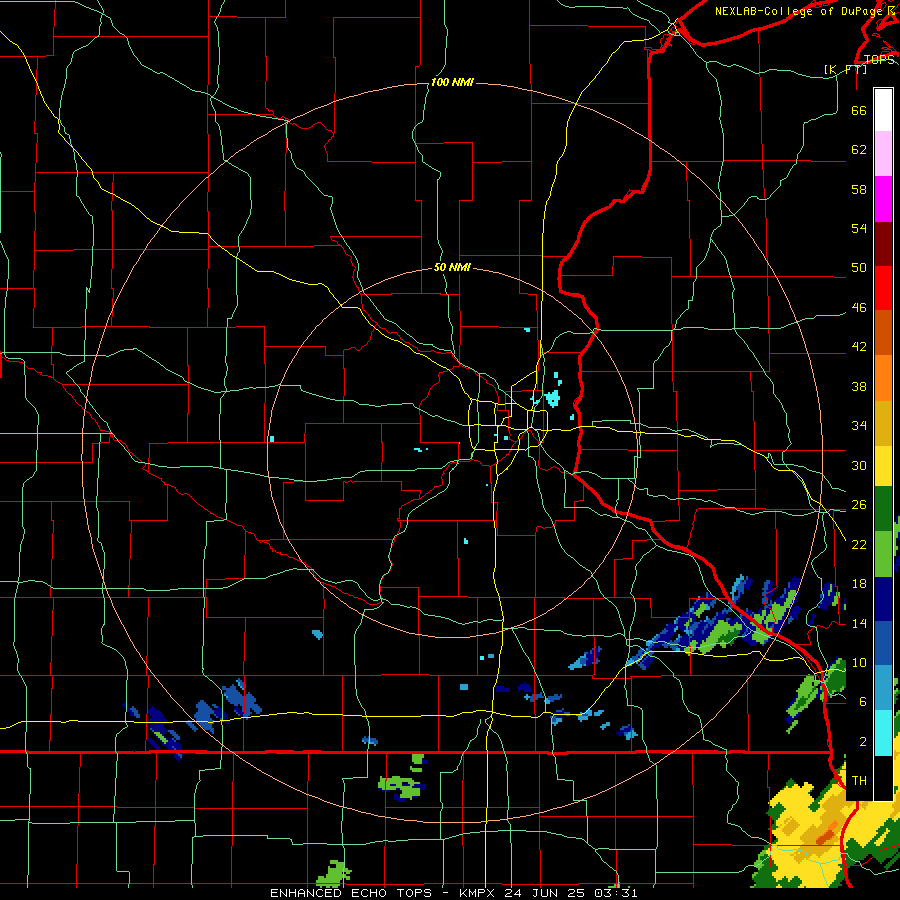Click the green echo cluster below the state border
Viewport: 900px width, 900px height.
(x=401, y=787)
